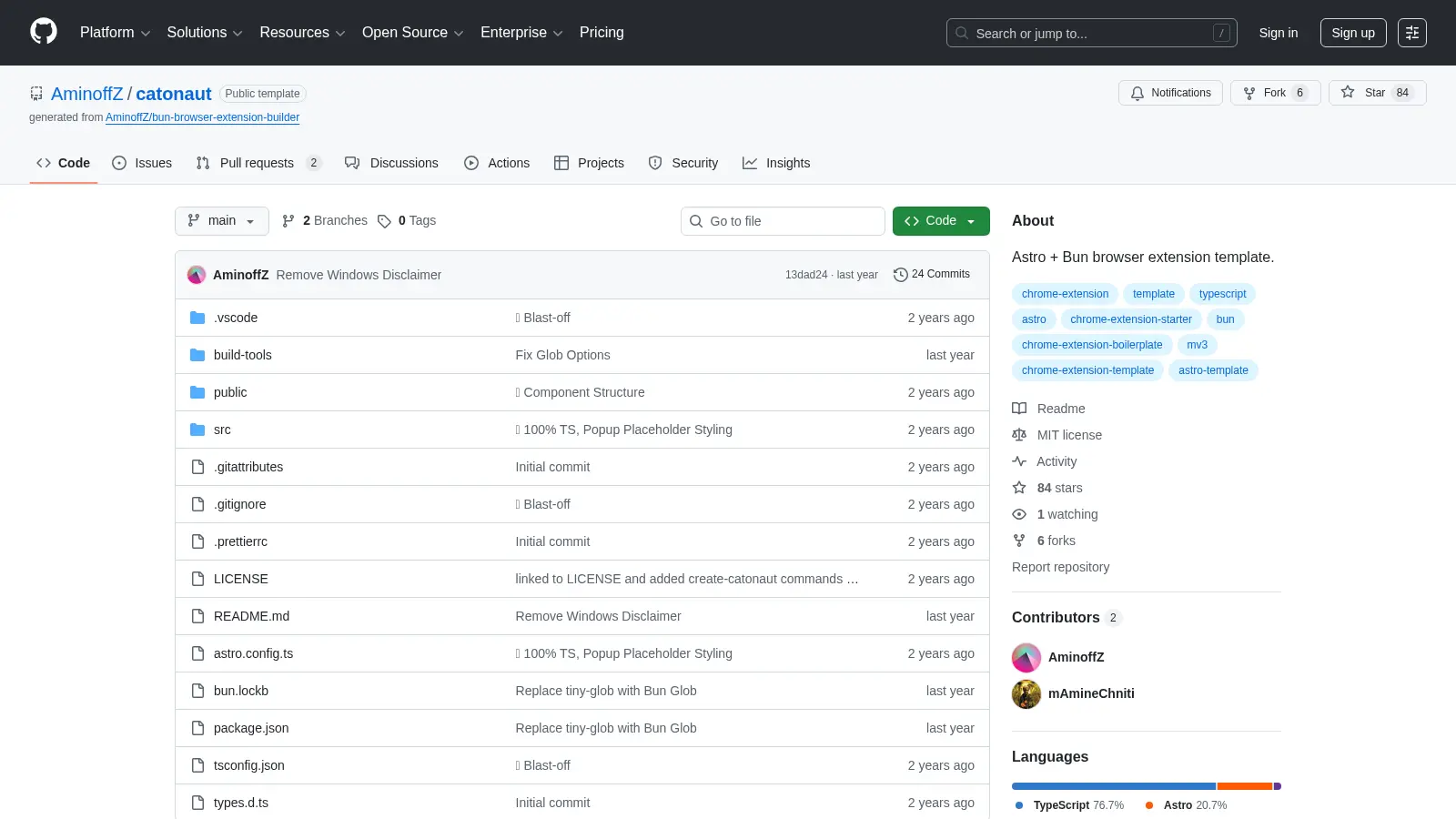1456x819 pixels.
Task: Open the chrome-extension topic tag
Action: pyautogui.click(x=1065, y=294)
